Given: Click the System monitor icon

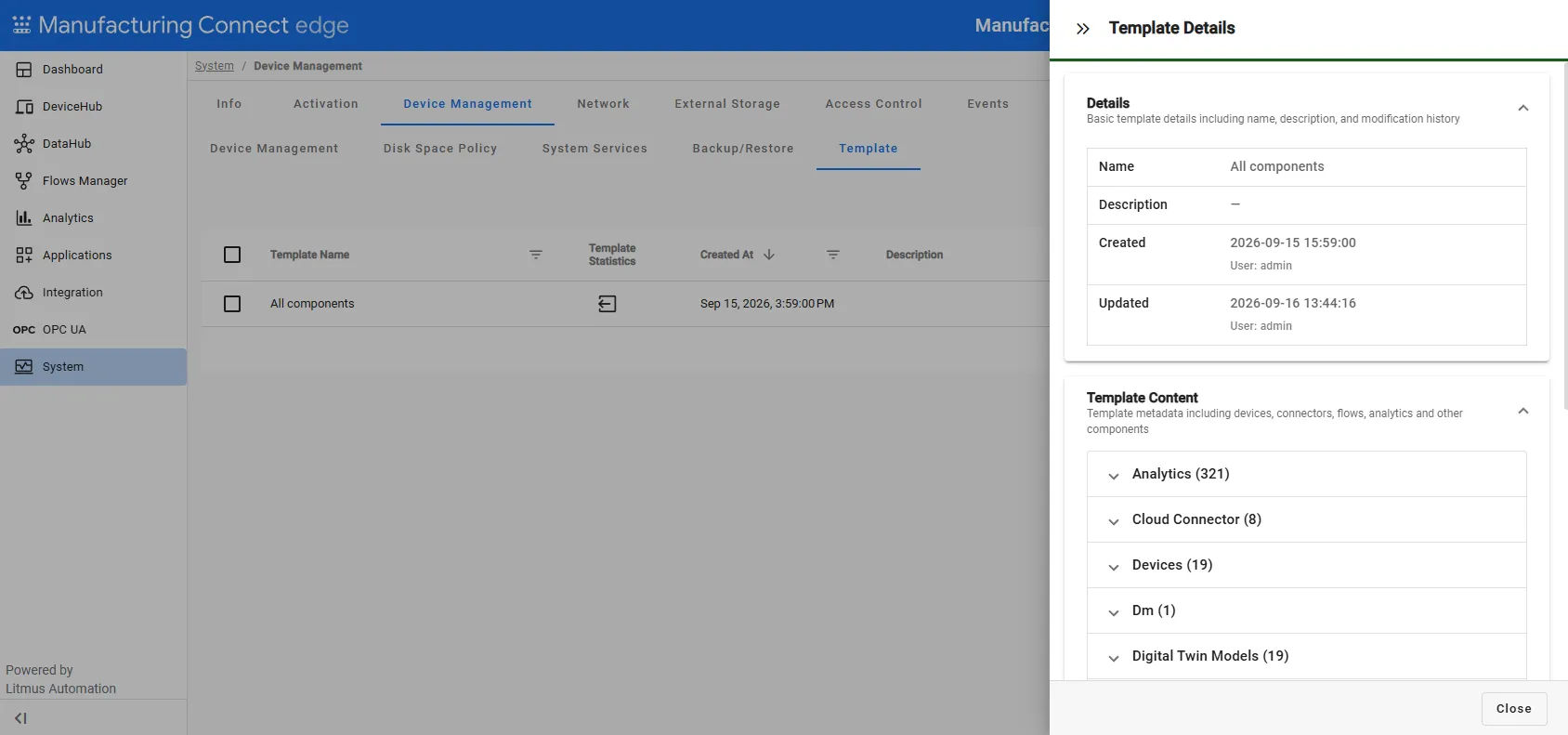Looking at the screenshot, I should [x=24, y=367].
